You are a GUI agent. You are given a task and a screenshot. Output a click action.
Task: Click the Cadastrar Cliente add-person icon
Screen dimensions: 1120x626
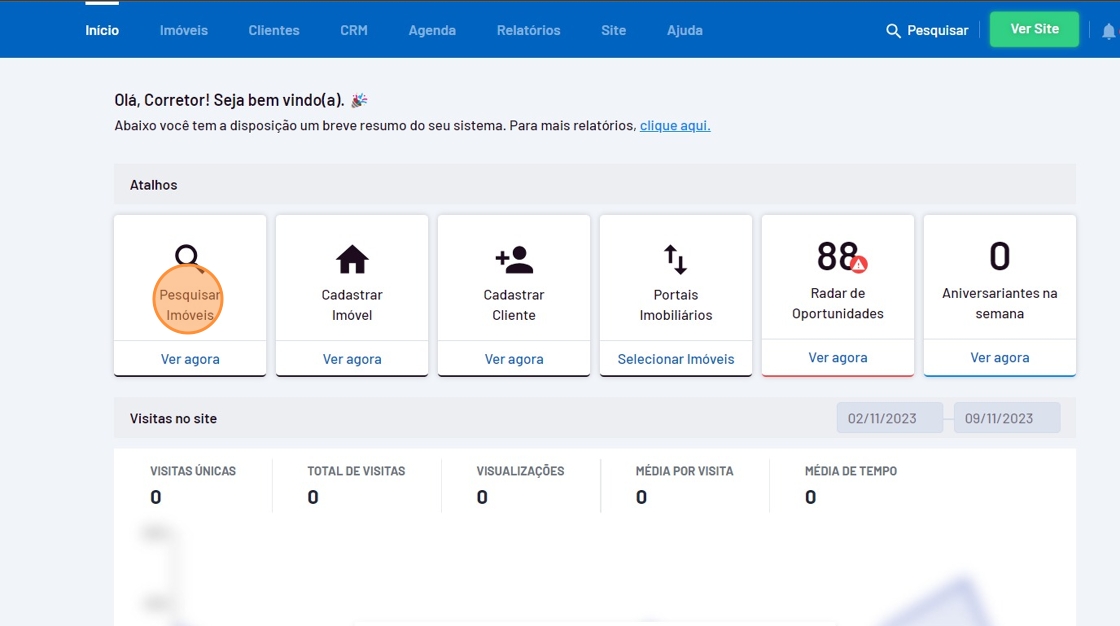coord(514,260)
